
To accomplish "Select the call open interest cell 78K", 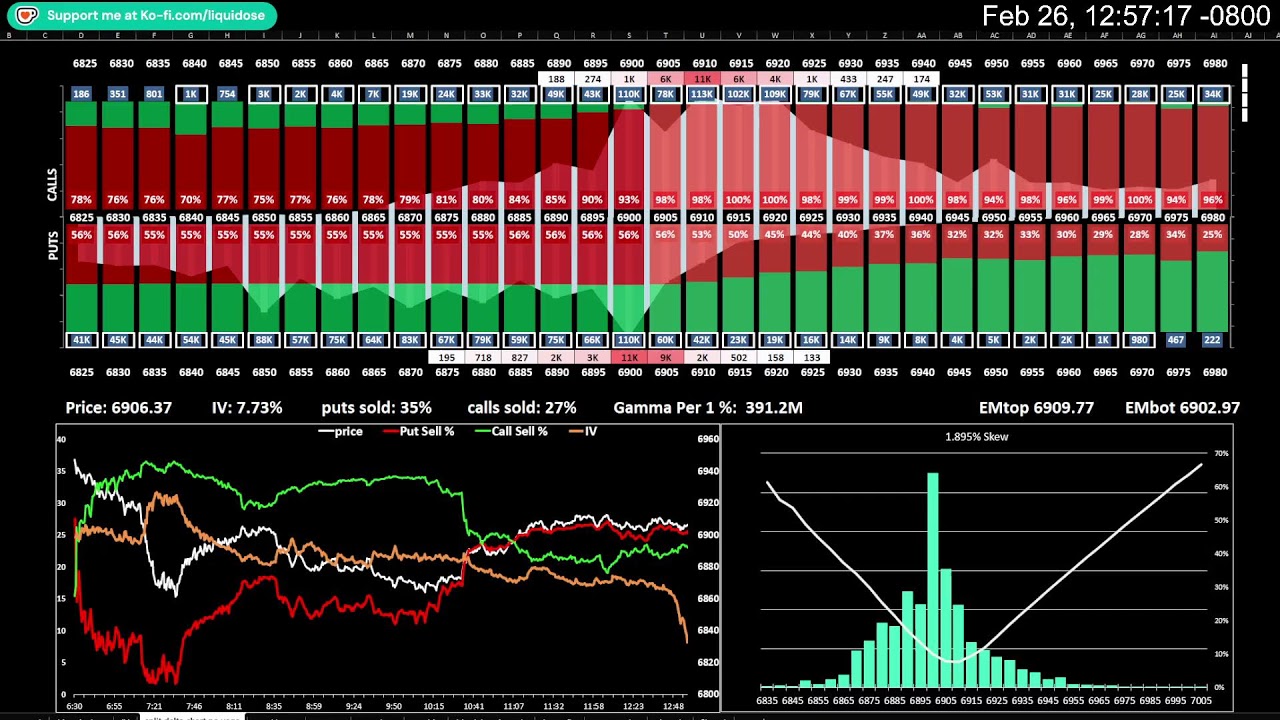I will [665, 94].
